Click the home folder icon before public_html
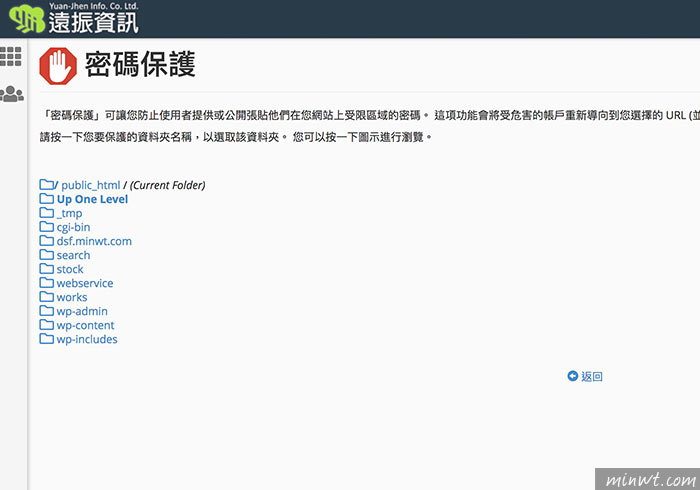The width and height of the screenshot is (700, 490). (46, 184)
